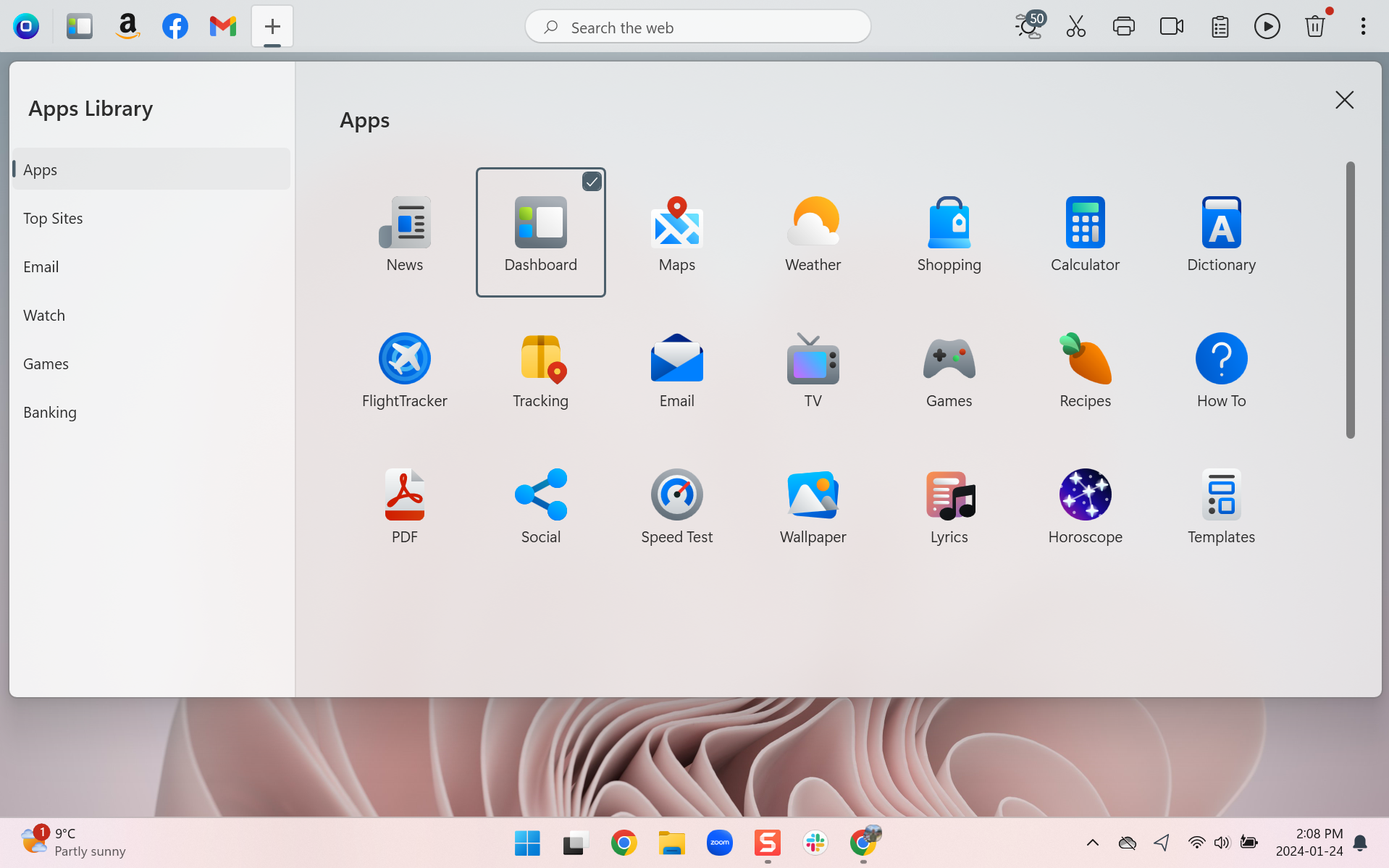Viewport: 1389px width, 868px height.
Task: Click the trash bin icon with red dot
Action: [x=1316, y=25]
